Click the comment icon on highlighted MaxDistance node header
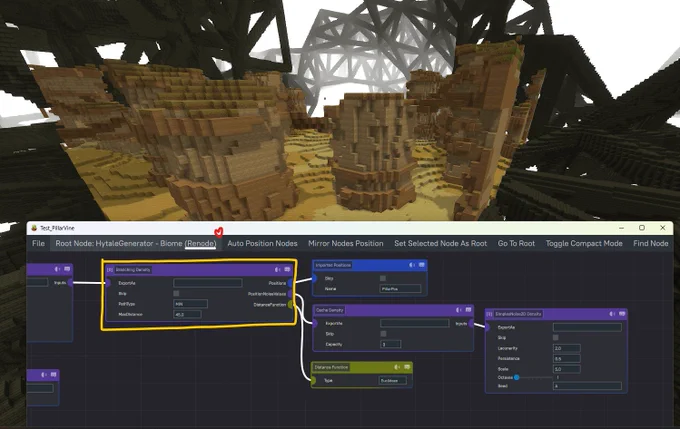Screen dimensions: 680x429 coord(287,270)
